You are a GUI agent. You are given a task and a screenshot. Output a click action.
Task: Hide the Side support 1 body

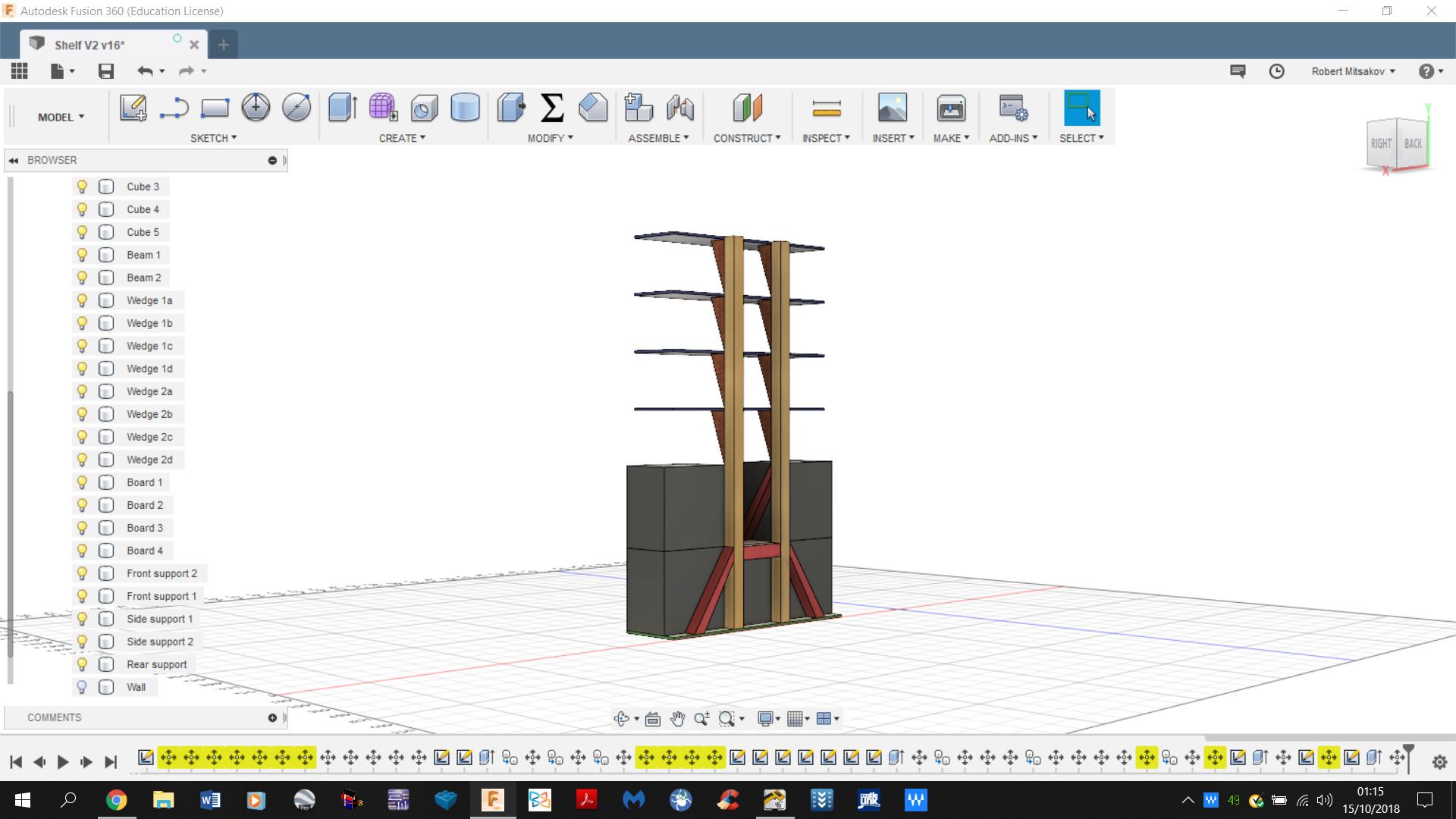pyautogui.click(x=82, y=619)
